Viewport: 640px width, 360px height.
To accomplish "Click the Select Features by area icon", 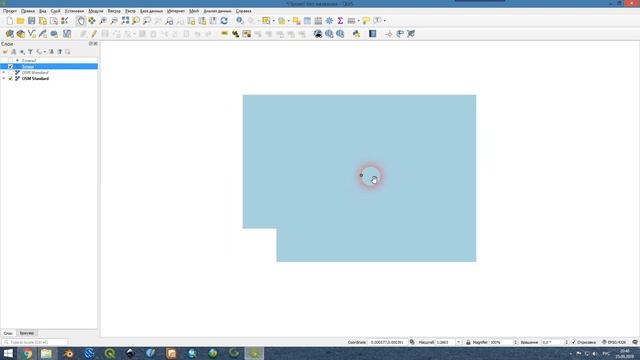I will pos(266,20).
